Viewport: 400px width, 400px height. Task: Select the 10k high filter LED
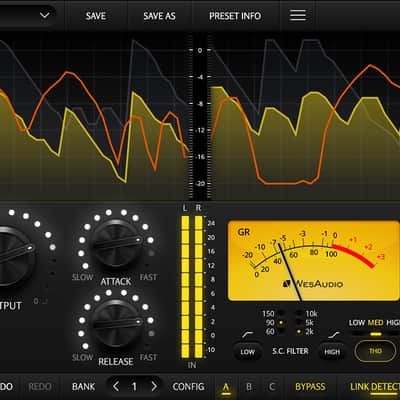point(299,313)
